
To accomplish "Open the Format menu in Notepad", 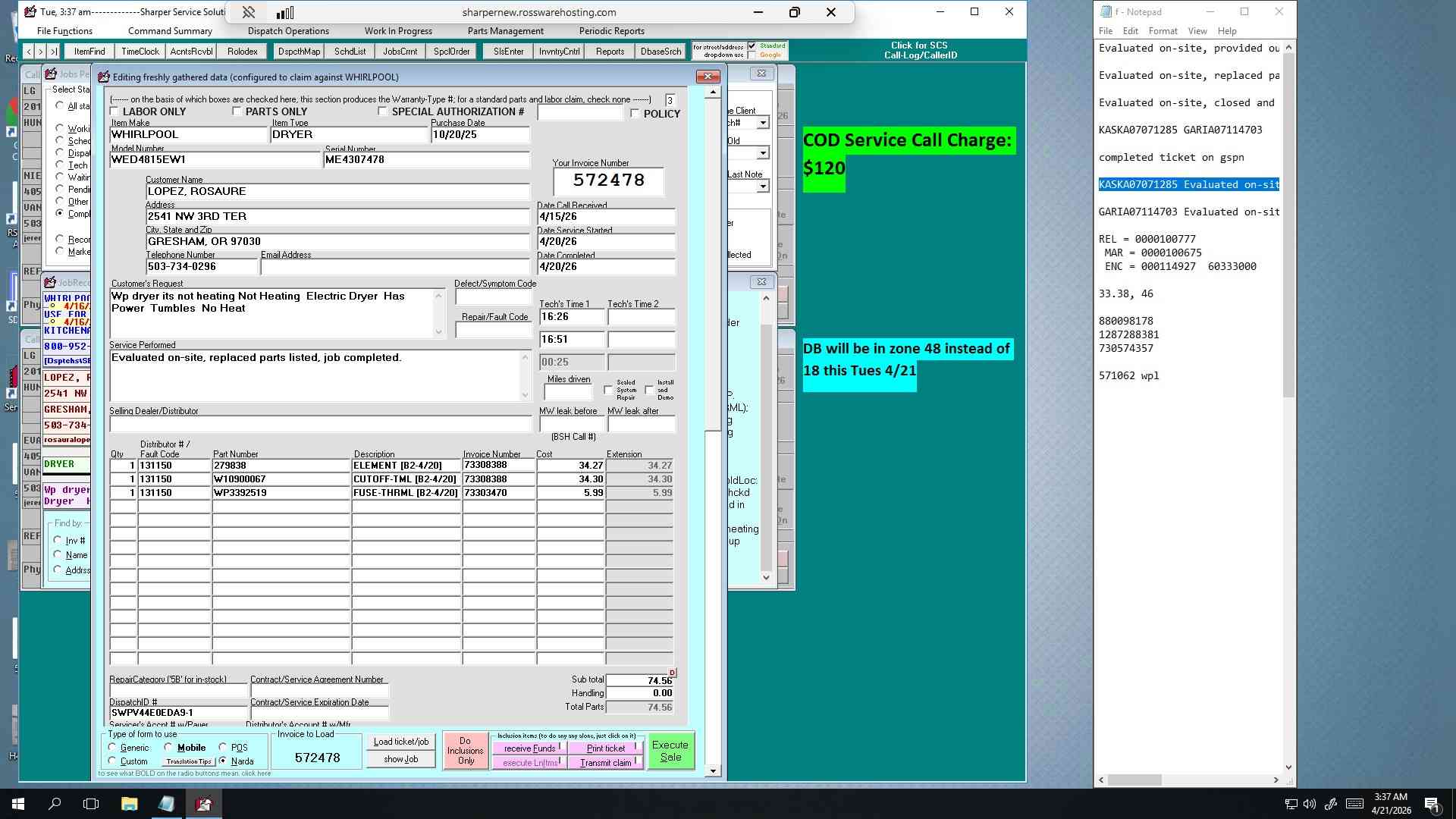I will (1163, 31).
